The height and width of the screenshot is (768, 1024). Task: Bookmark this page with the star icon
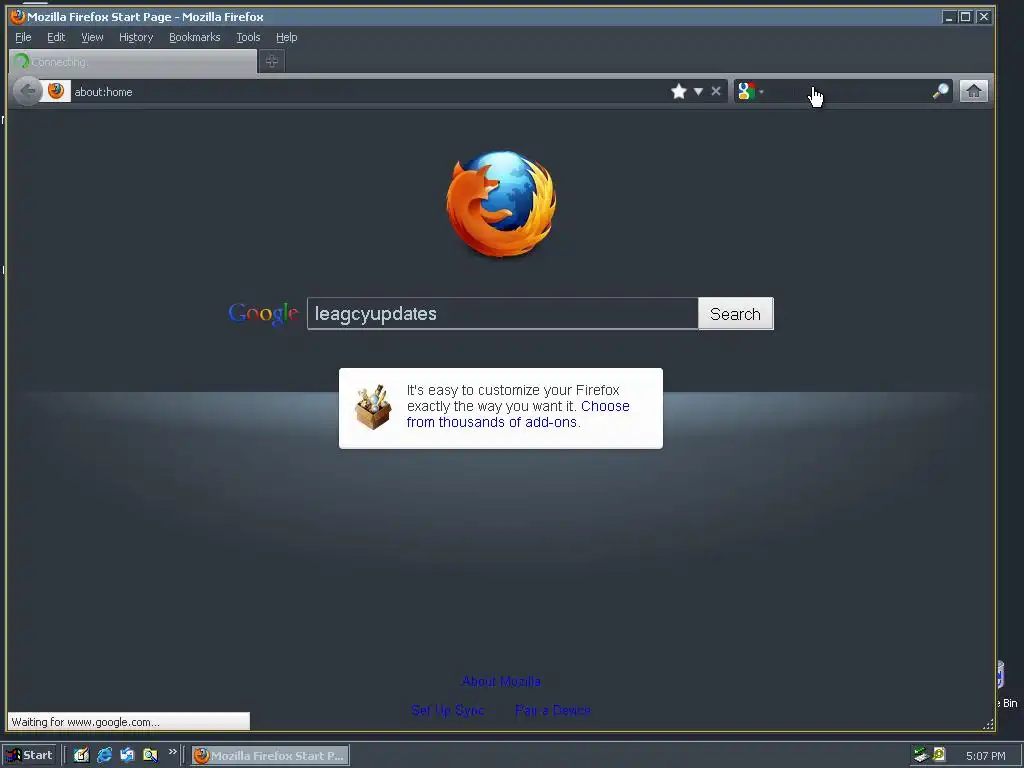[x=679, y=91]
